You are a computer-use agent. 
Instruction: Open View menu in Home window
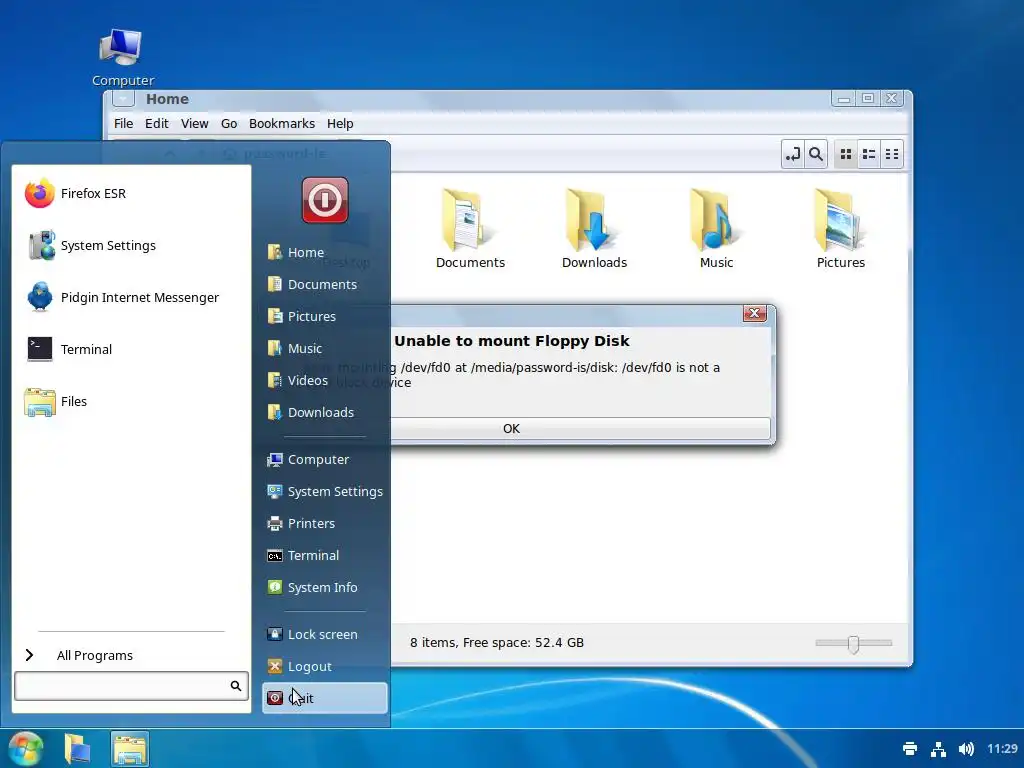[x=194, y=123]
